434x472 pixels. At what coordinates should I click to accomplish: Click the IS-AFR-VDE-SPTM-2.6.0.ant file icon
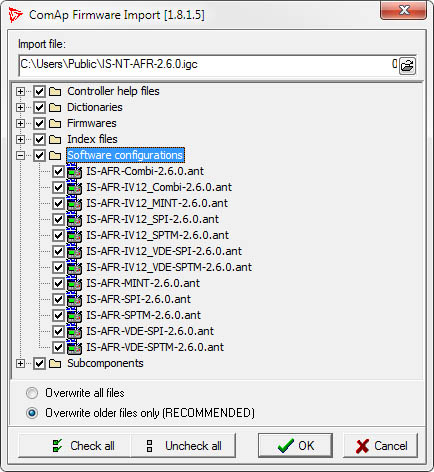74,347
